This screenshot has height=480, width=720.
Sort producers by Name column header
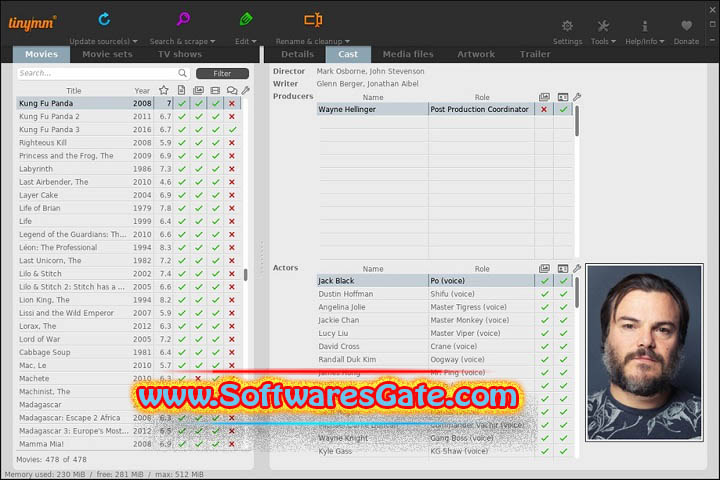pyautogui.click(x=373, y=97)
